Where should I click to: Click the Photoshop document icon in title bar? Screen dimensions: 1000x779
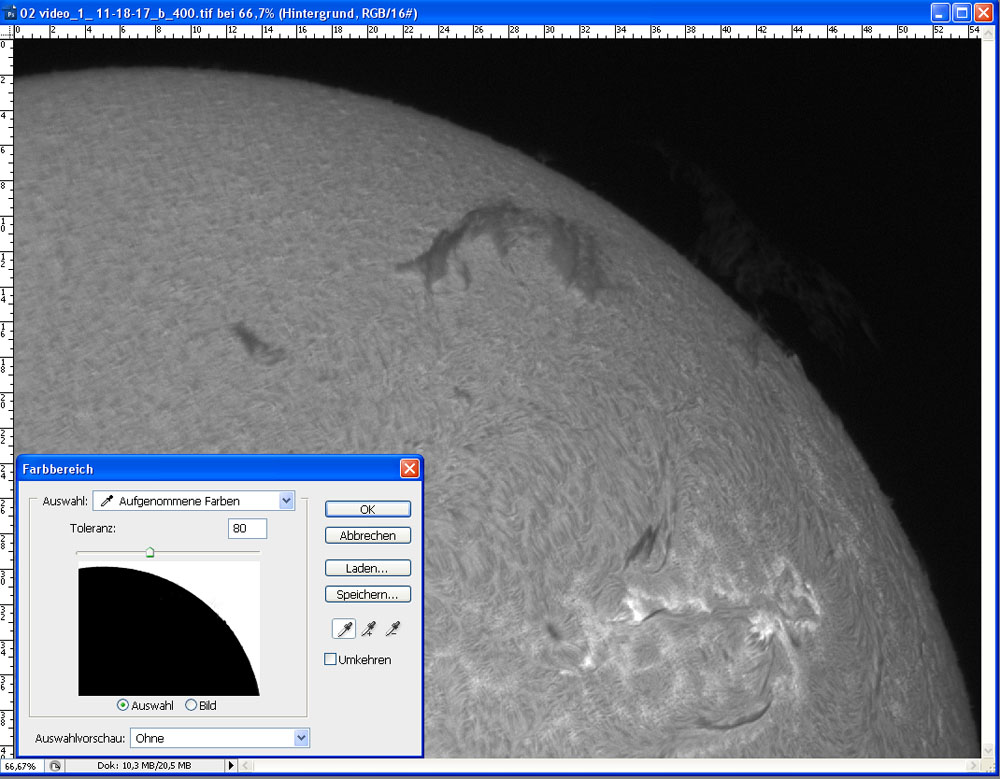coord(9,13)
